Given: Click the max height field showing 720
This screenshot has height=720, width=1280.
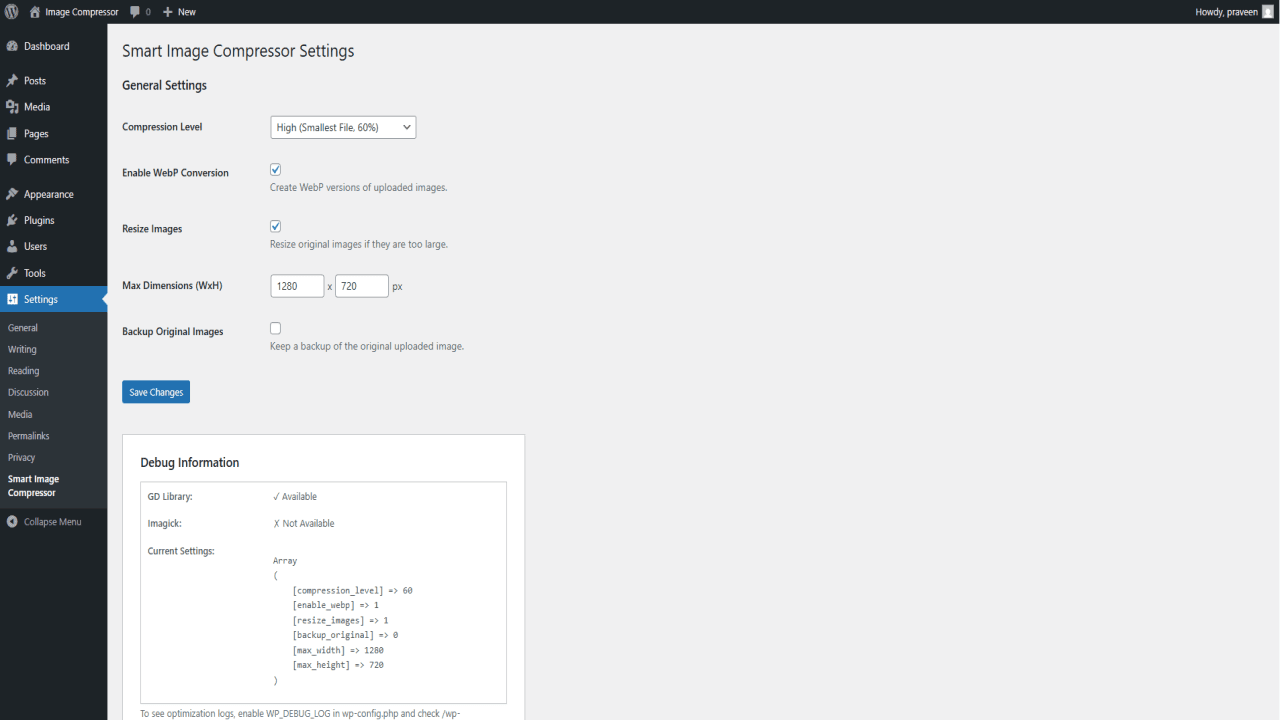Looking at the screenshot, I should [362, 286].
